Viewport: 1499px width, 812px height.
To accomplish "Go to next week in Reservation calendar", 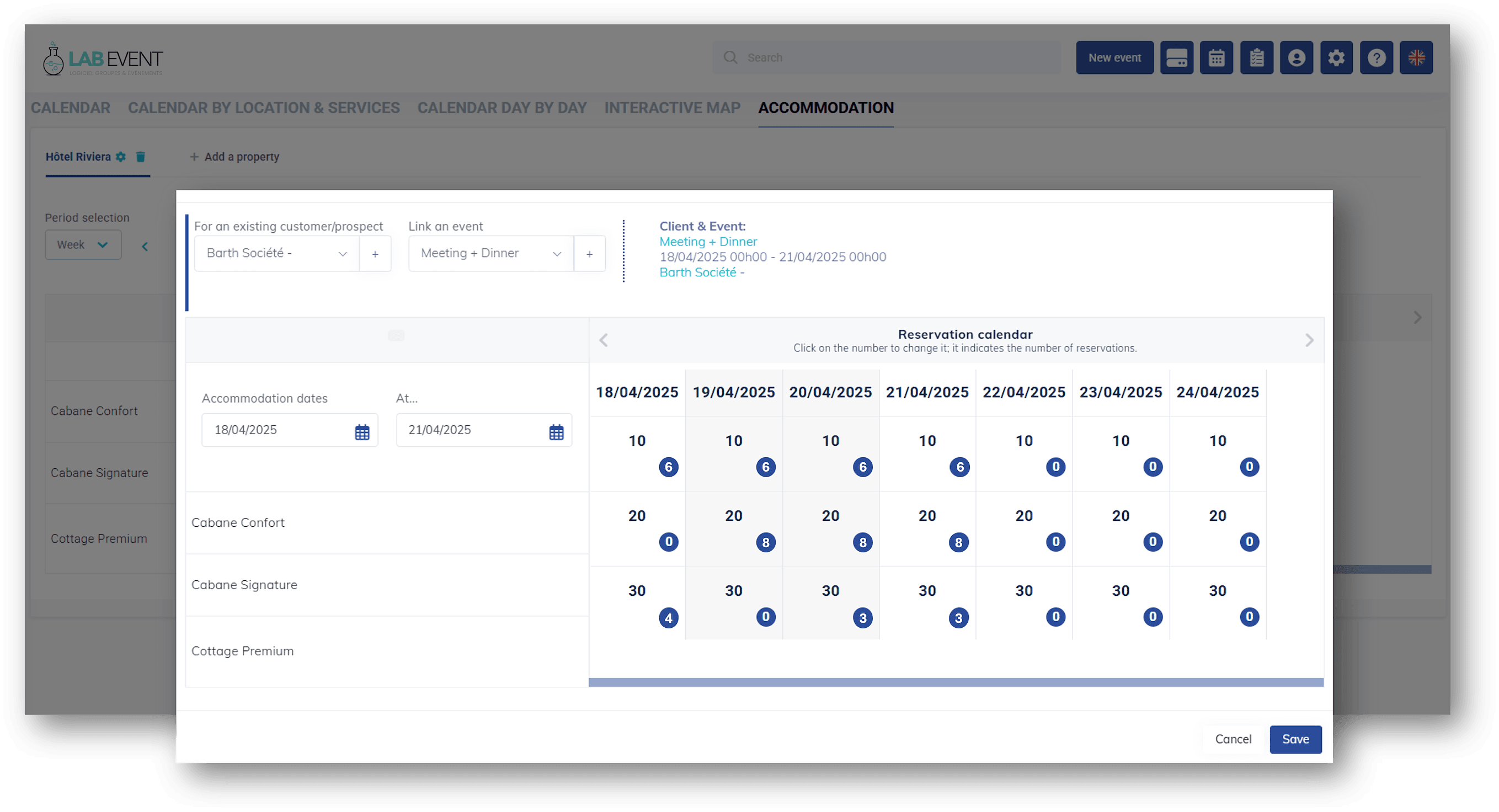I will coord(1309,340).
